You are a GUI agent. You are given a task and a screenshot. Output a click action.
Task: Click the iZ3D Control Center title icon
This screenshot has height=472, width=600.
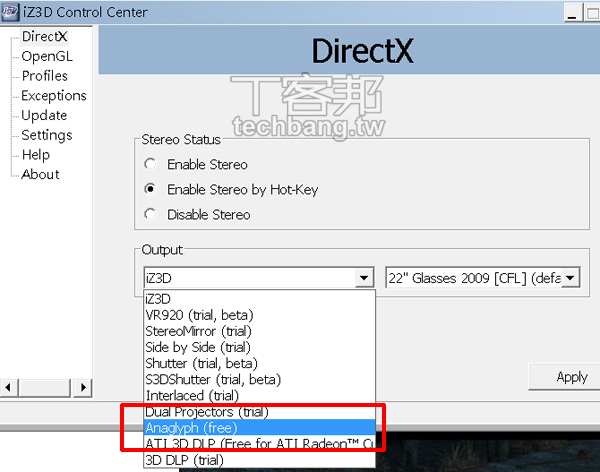(x=10, y=12)
